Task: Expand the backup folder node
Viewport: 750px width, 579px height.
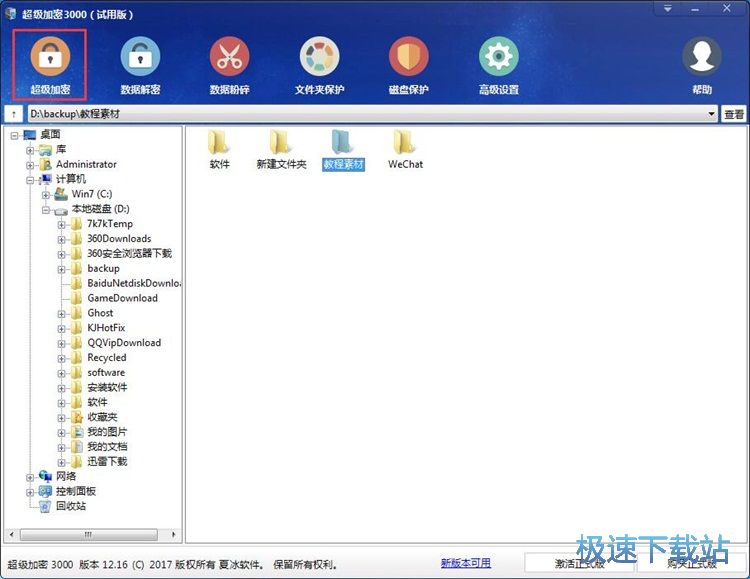Action: [61, 269]
